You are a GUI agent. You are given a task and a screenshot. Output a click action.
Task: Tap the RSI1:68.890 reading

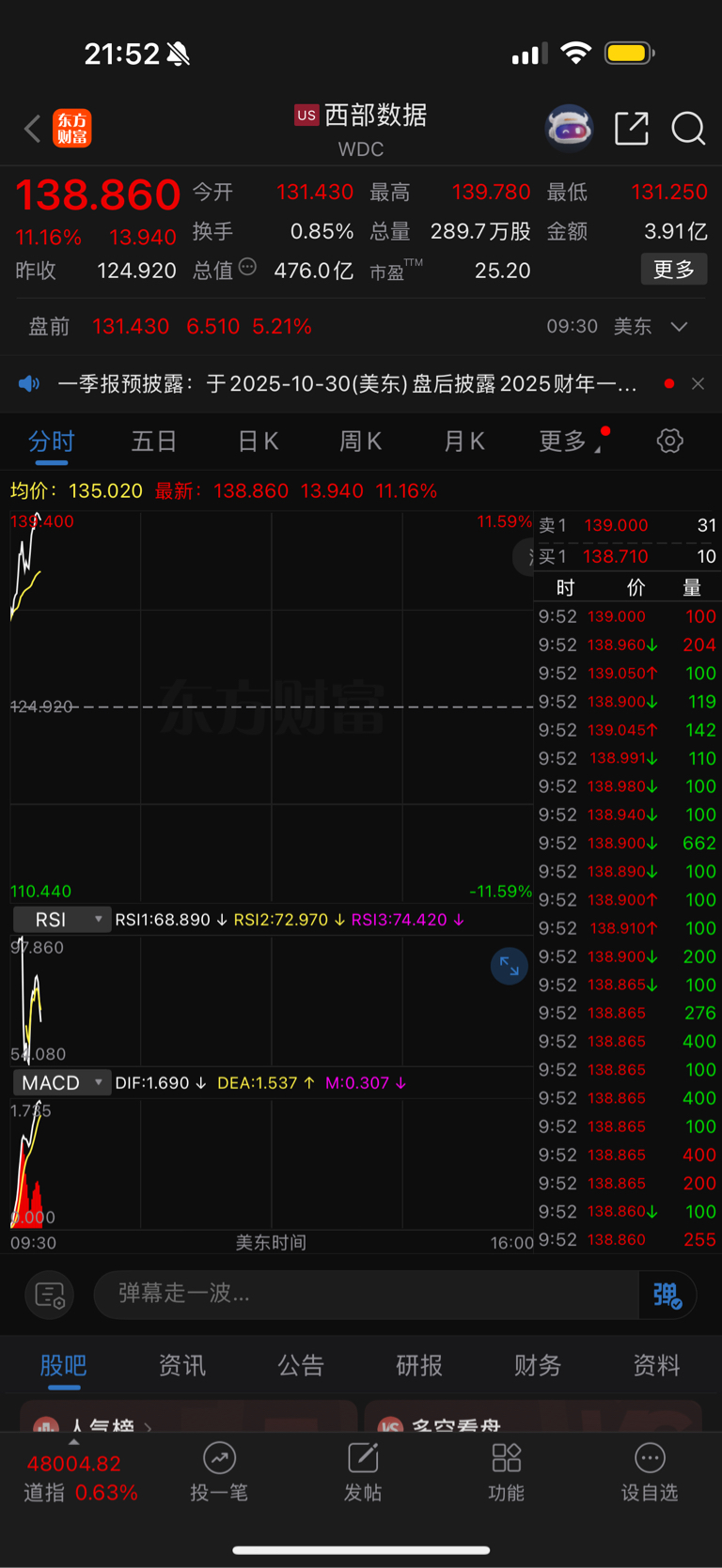click(x=170, y=920)
